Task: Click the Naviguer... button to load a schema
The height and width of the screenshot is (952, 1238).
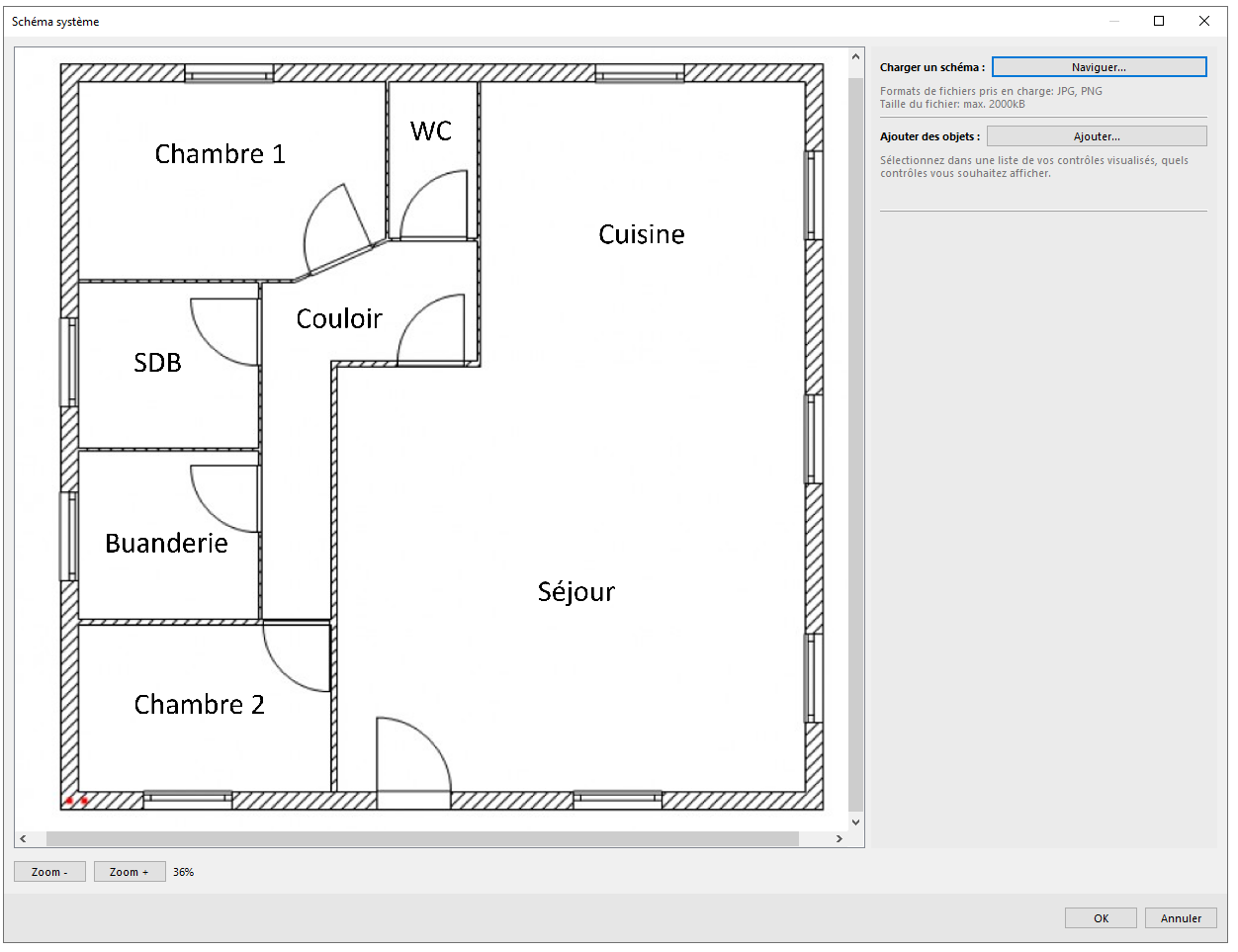Action: (1099, 67)
